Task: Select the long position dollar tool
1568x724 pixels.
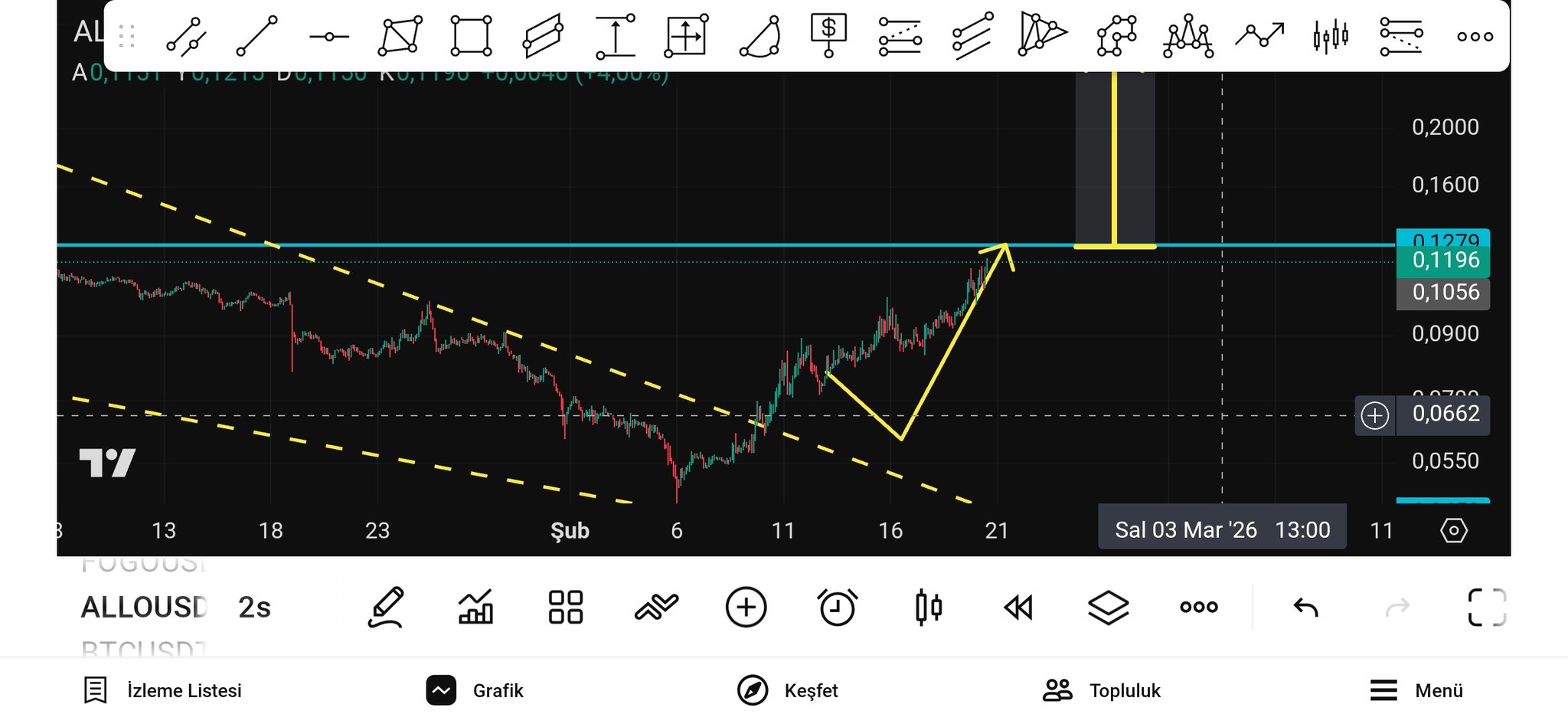Action: [828, 34]
